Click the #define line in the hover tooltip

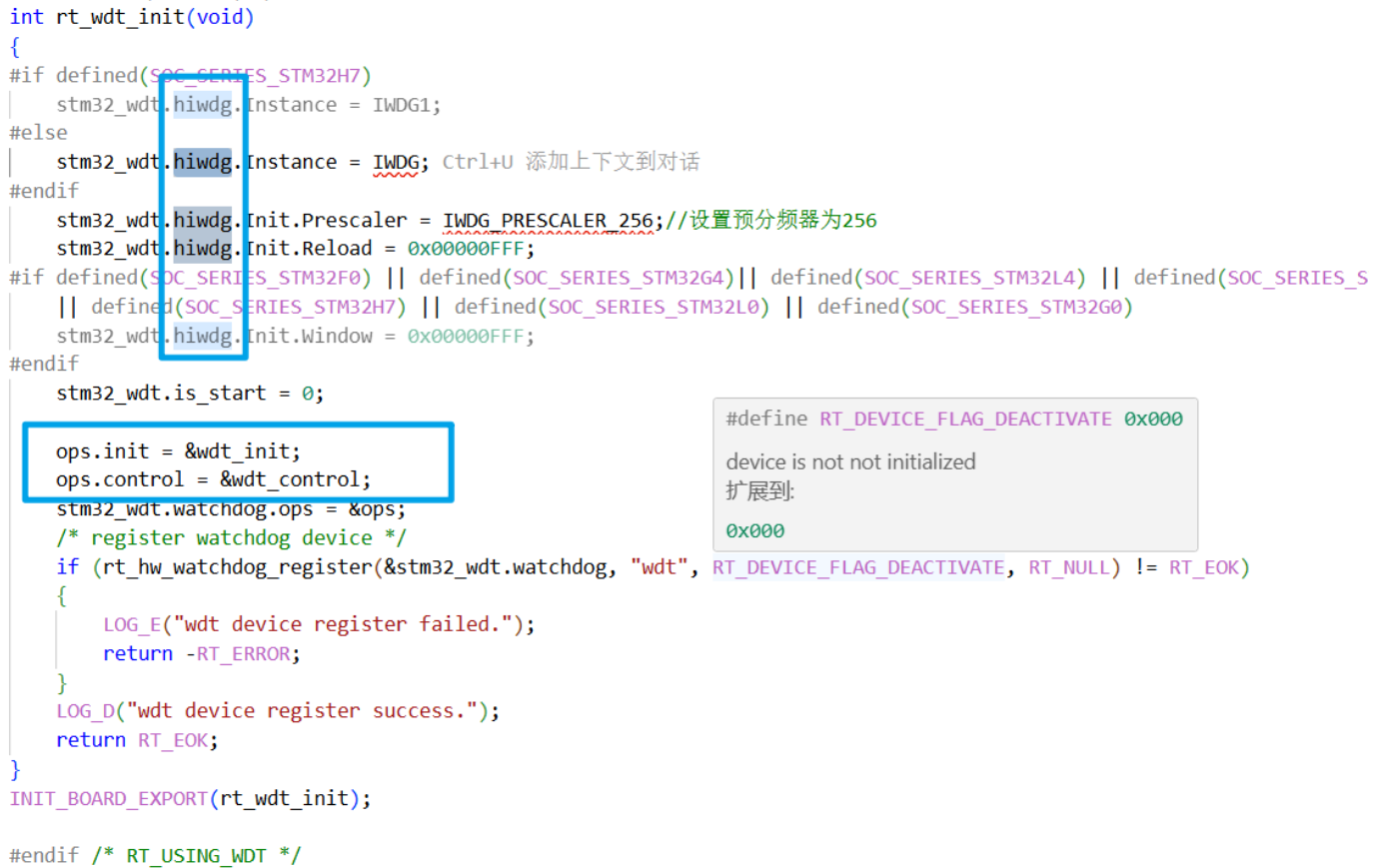[x=954, y=420]
